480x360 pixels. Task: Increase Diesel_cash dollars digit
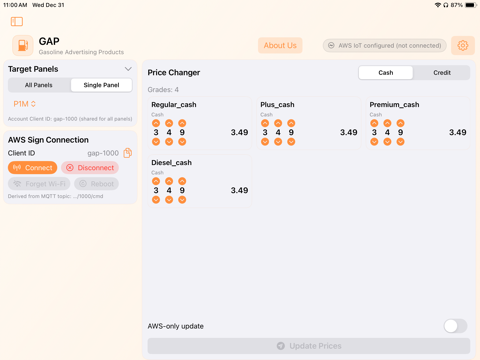click(156, 181)
